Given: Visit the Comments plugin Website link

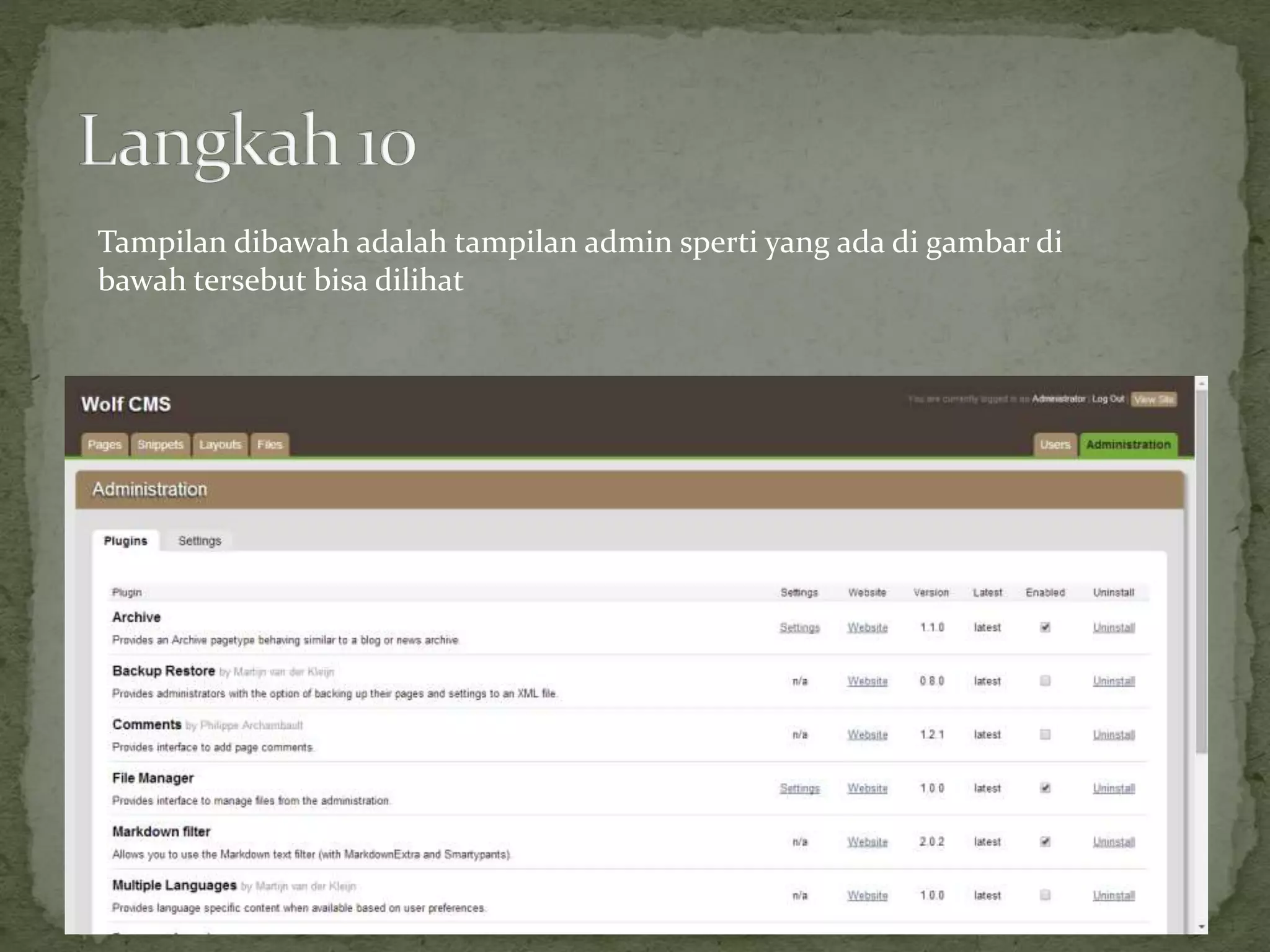Looking at the screenshot, I should [868, 734].
